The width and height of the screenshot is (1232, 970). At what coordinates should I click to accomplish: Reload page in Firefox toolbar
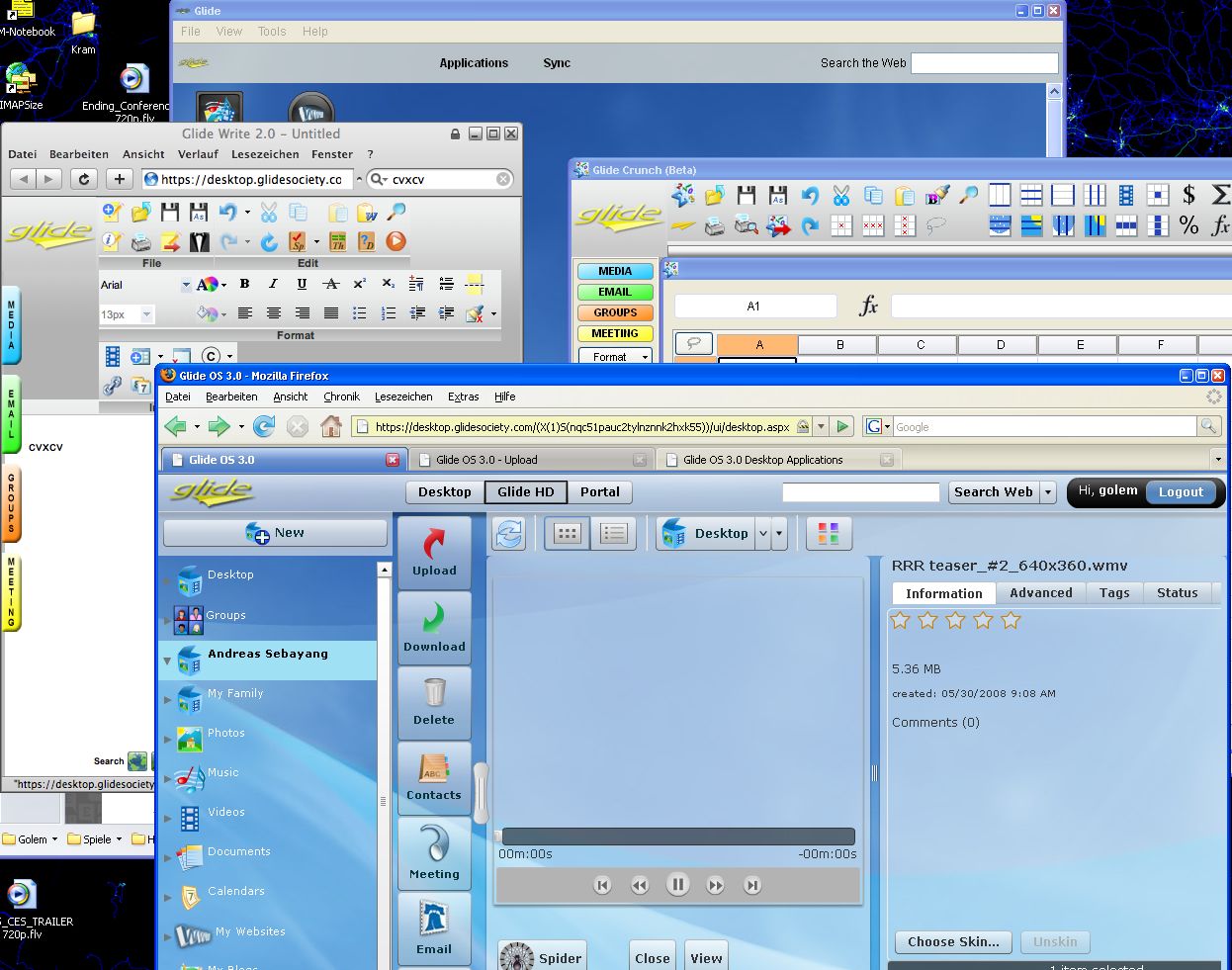(x=263, y=426)
